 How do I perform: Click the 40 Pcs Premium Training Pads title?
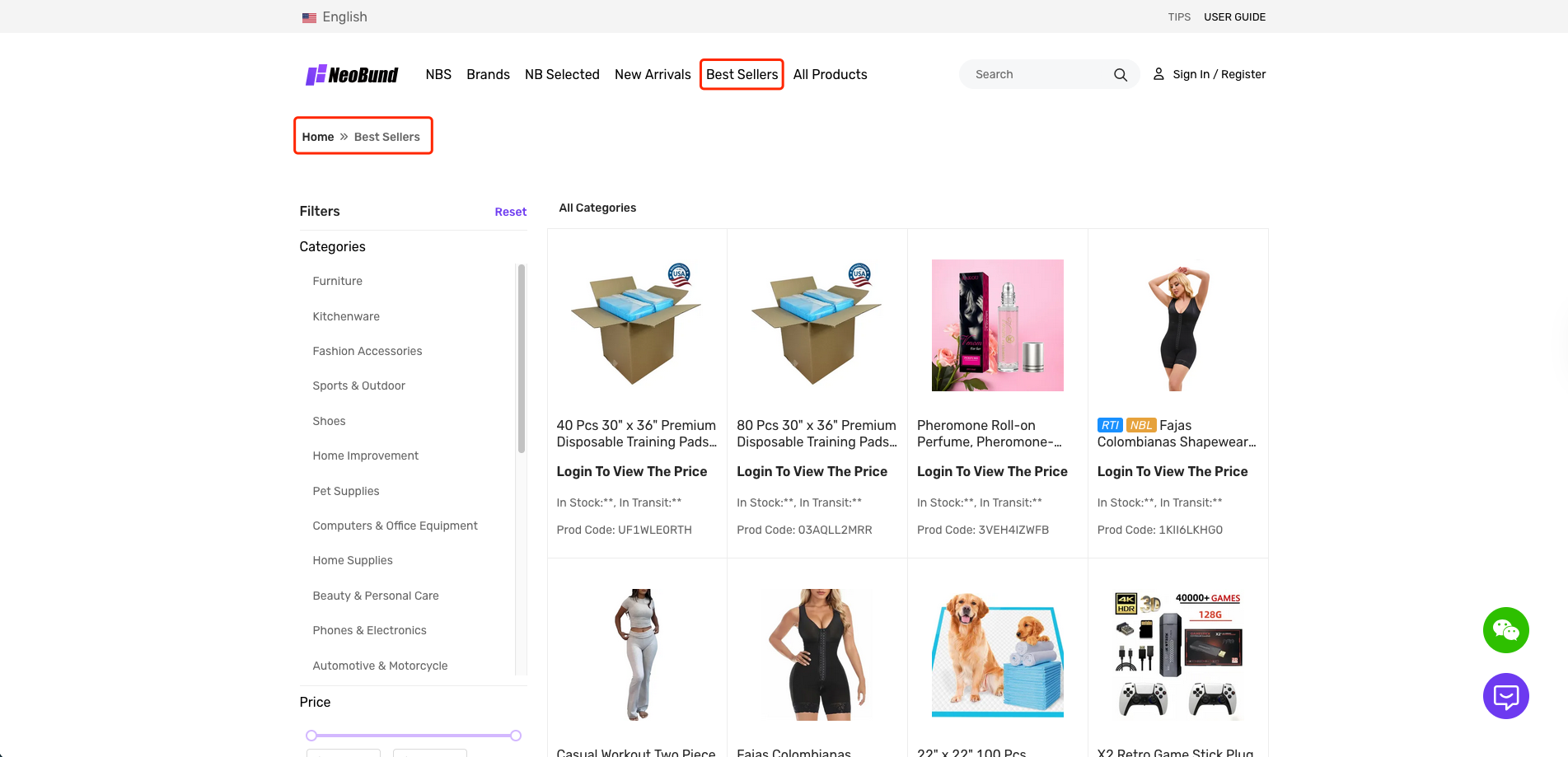(x=636, y=433)
